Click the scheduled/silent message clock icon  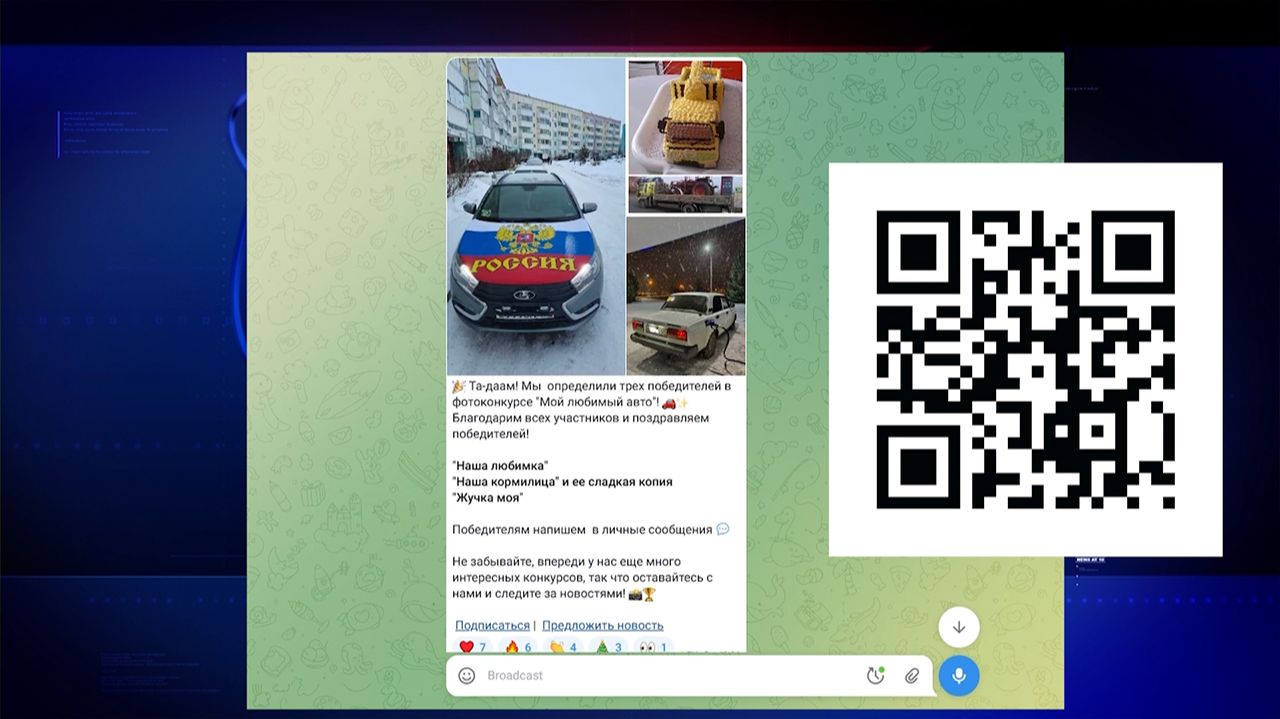[875, 676]
